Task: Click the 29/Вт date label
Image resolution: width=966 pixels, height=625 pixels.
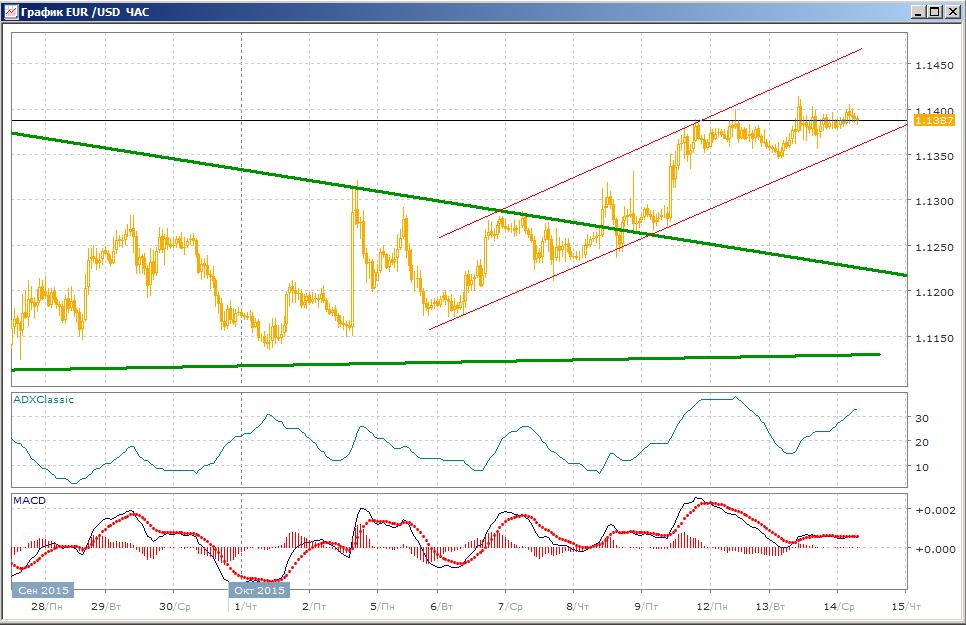Action: click(x=107, y=607)
